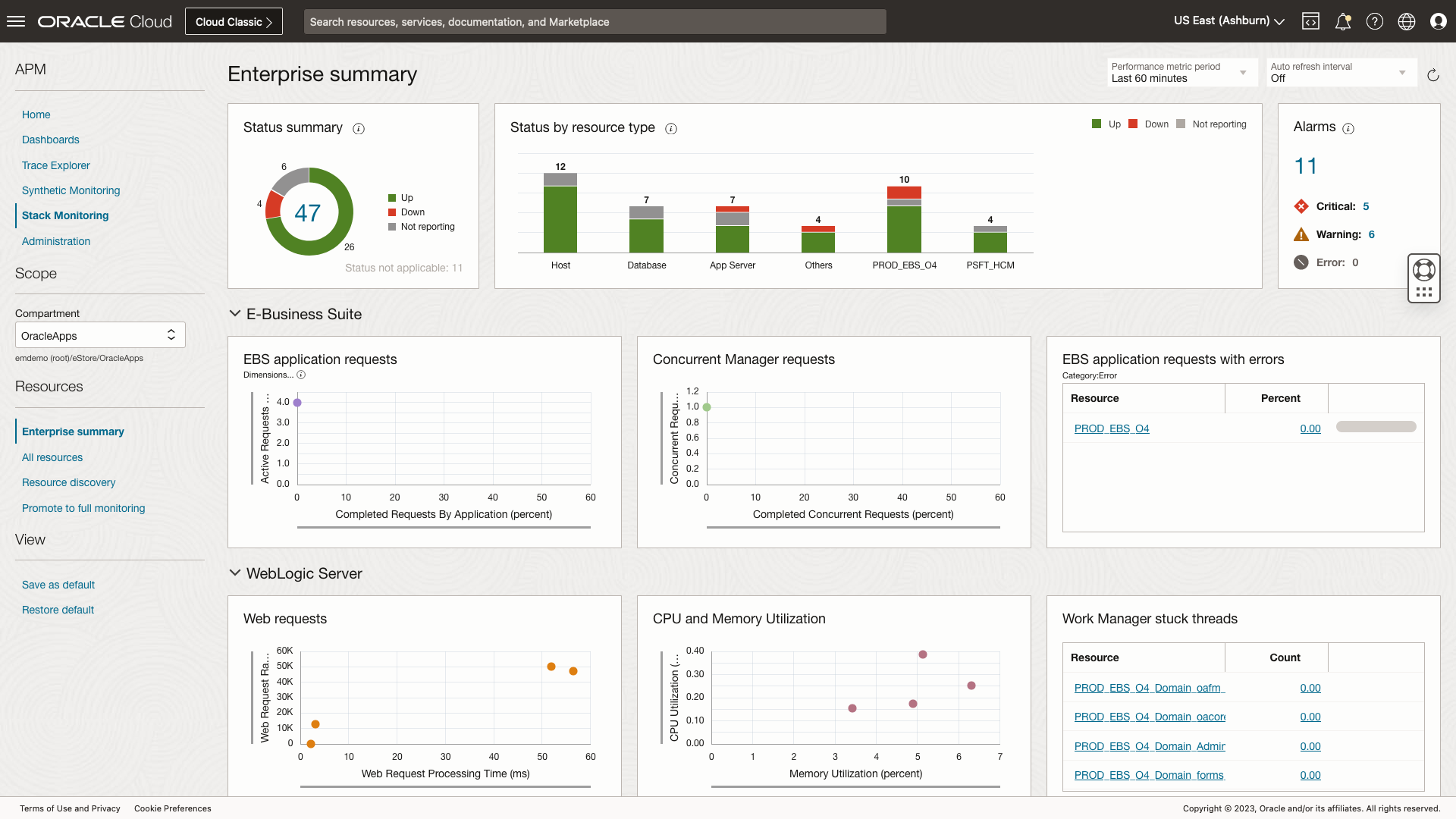This screenshot has height=819, width=1456.
Task: Open the user profile avatar
Action: click(x=1439, y=21)
